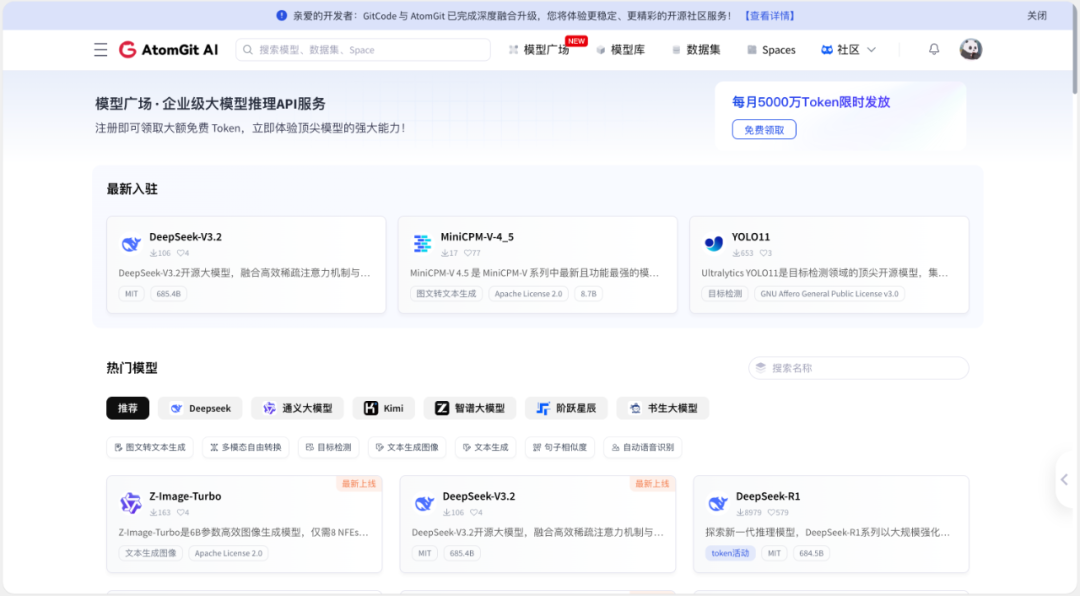Click the token活动 tag on DeepSeek-R1
This screenshot has height=596, width=1080.
730,553
